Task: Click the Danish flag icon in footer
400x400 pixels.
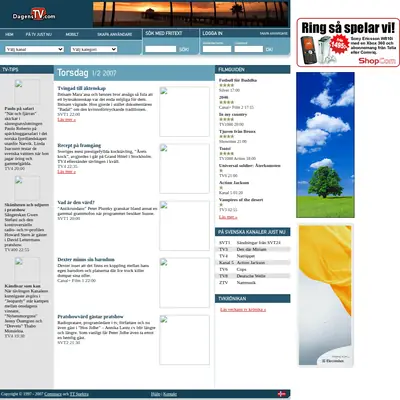Action: [282, 394]
